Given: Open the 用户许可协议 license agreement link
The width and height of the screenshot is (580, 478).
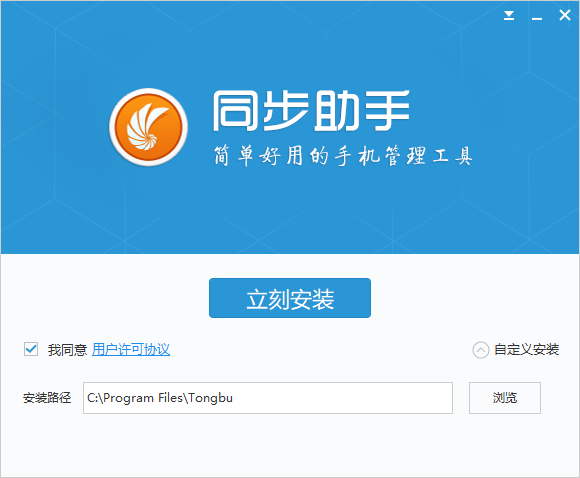Looking at the screenshot, I should pos(131,350).
